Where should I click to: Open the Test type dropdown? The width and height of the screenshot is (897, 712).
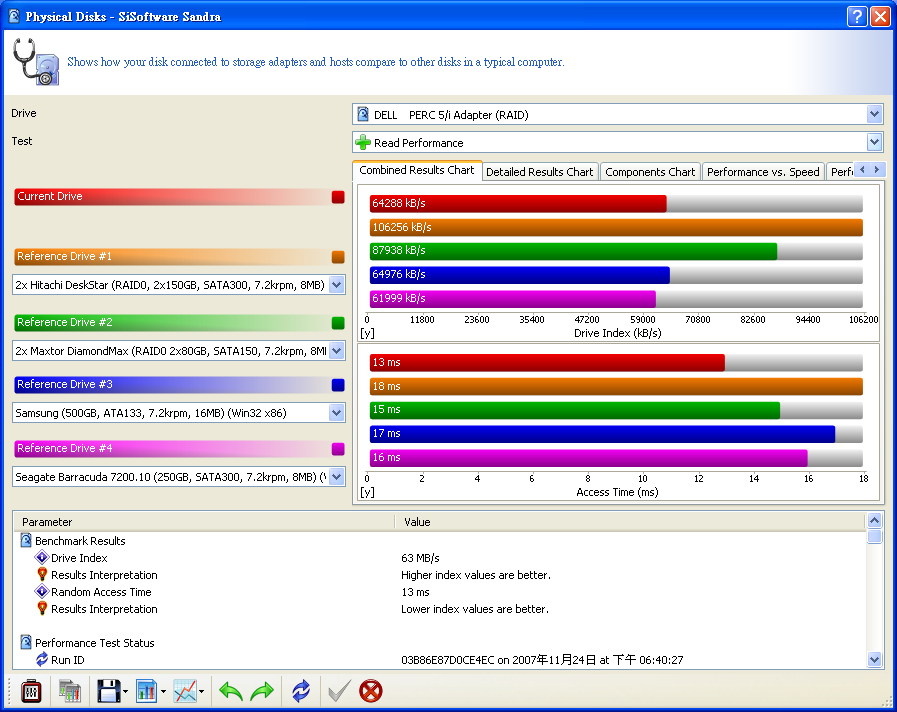874,142
